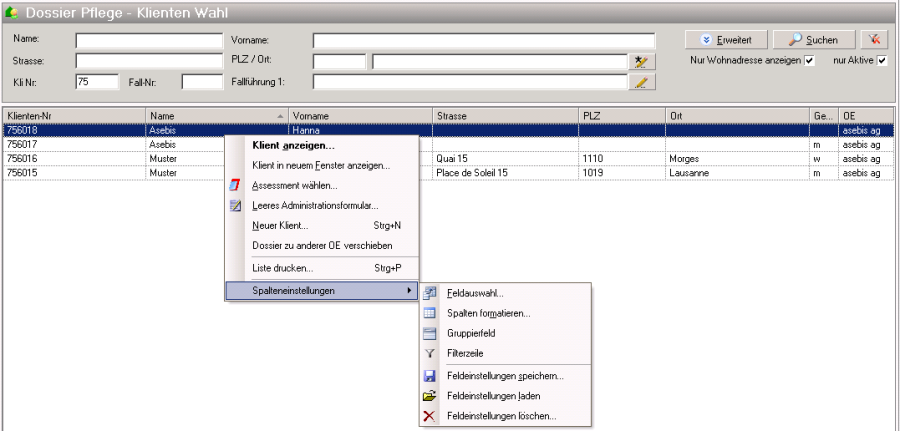Click the Erweitert button
Image resolution: width=900 pixels, height=431 pixels.
(x=726, y=40)
